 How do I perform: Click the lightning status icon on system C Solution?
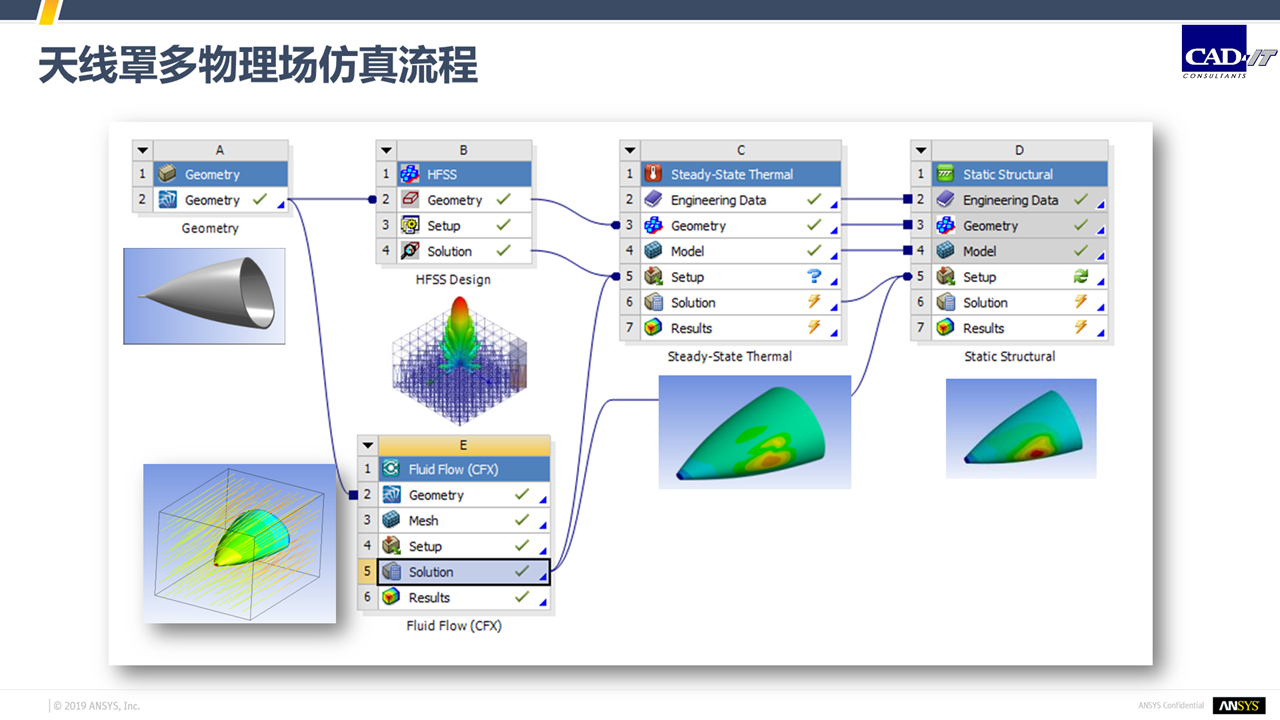814,302
